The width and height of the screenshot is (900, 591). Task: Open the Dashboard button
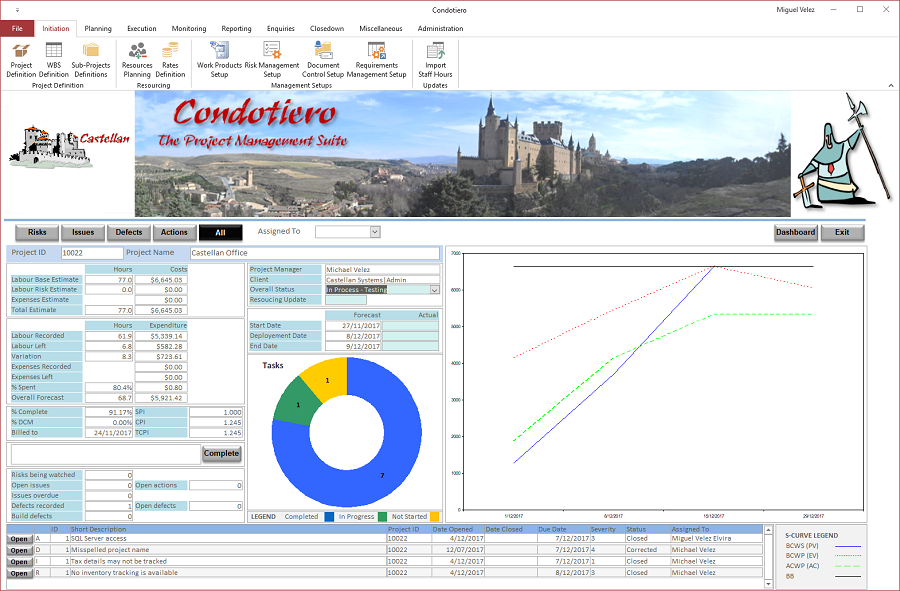click(796, 232)
